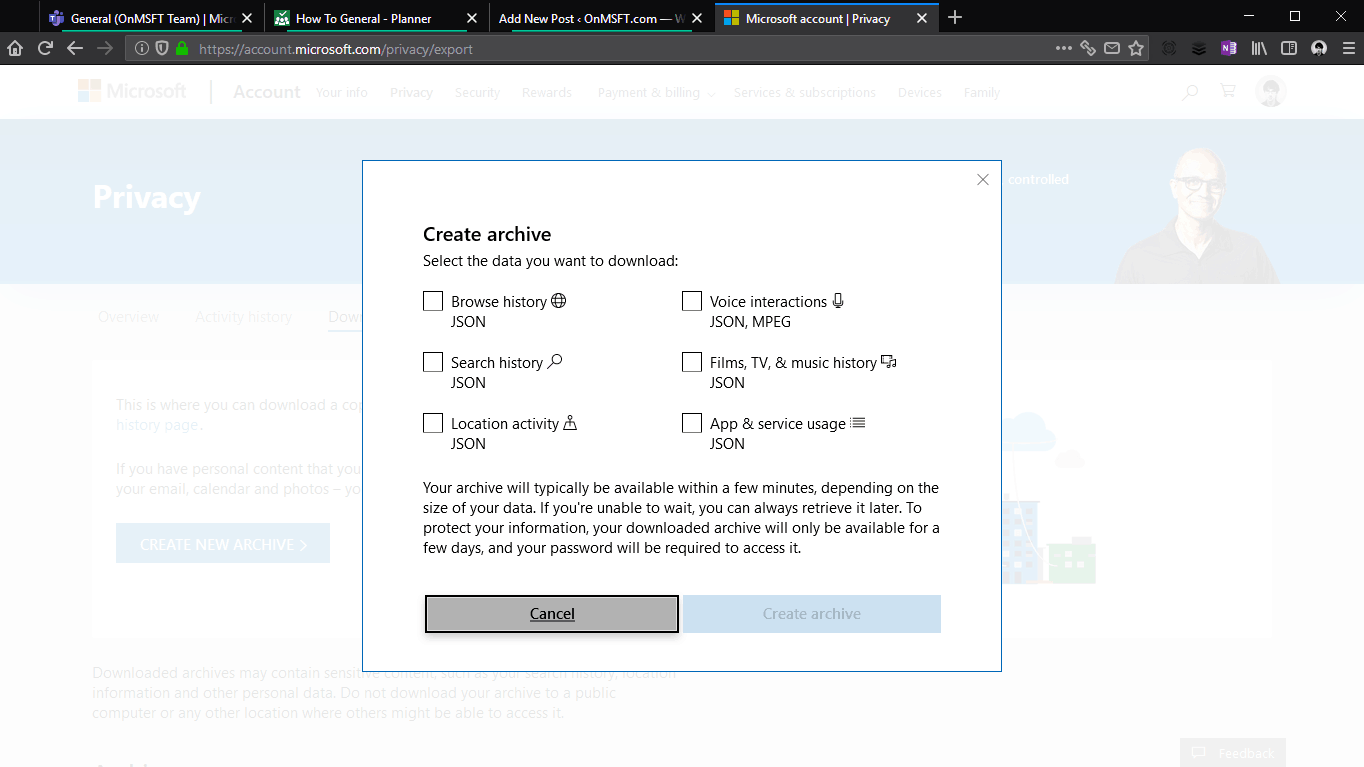Click the green padlock connection icon
The image size is (1364, 767).
(181, 48)
